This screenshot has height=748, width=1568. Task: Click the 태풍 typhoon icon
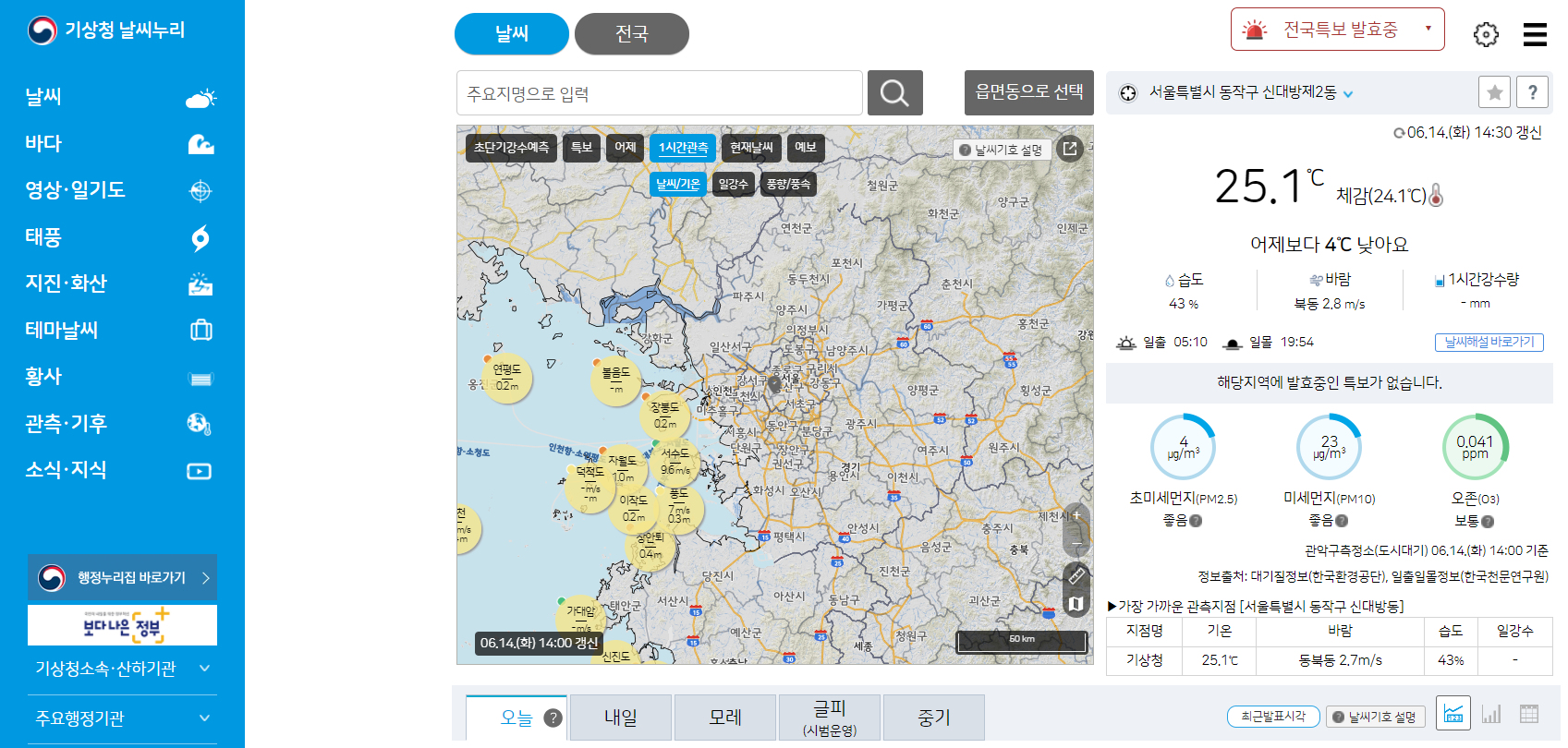point(201,238)
